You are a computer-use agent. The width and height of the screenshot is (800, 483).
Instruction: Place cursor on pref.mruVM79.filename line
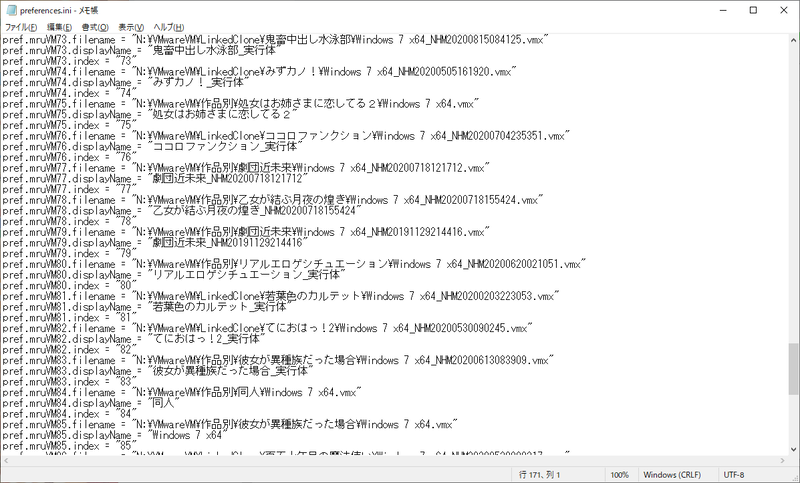246,233
